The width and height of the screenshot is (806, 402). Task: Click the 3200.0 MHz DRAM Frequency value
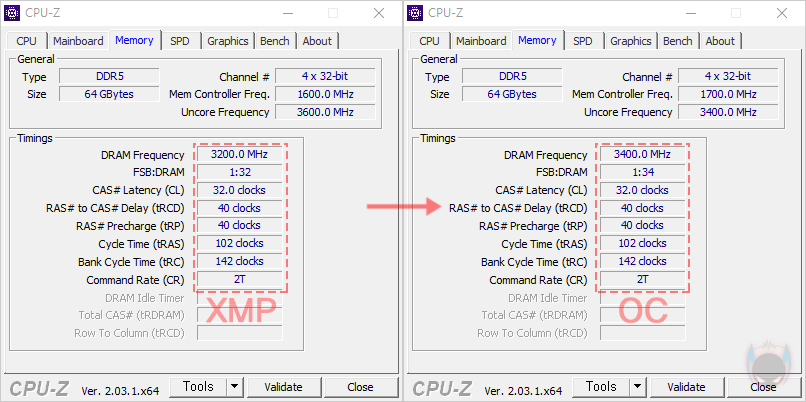coord(240,154)
